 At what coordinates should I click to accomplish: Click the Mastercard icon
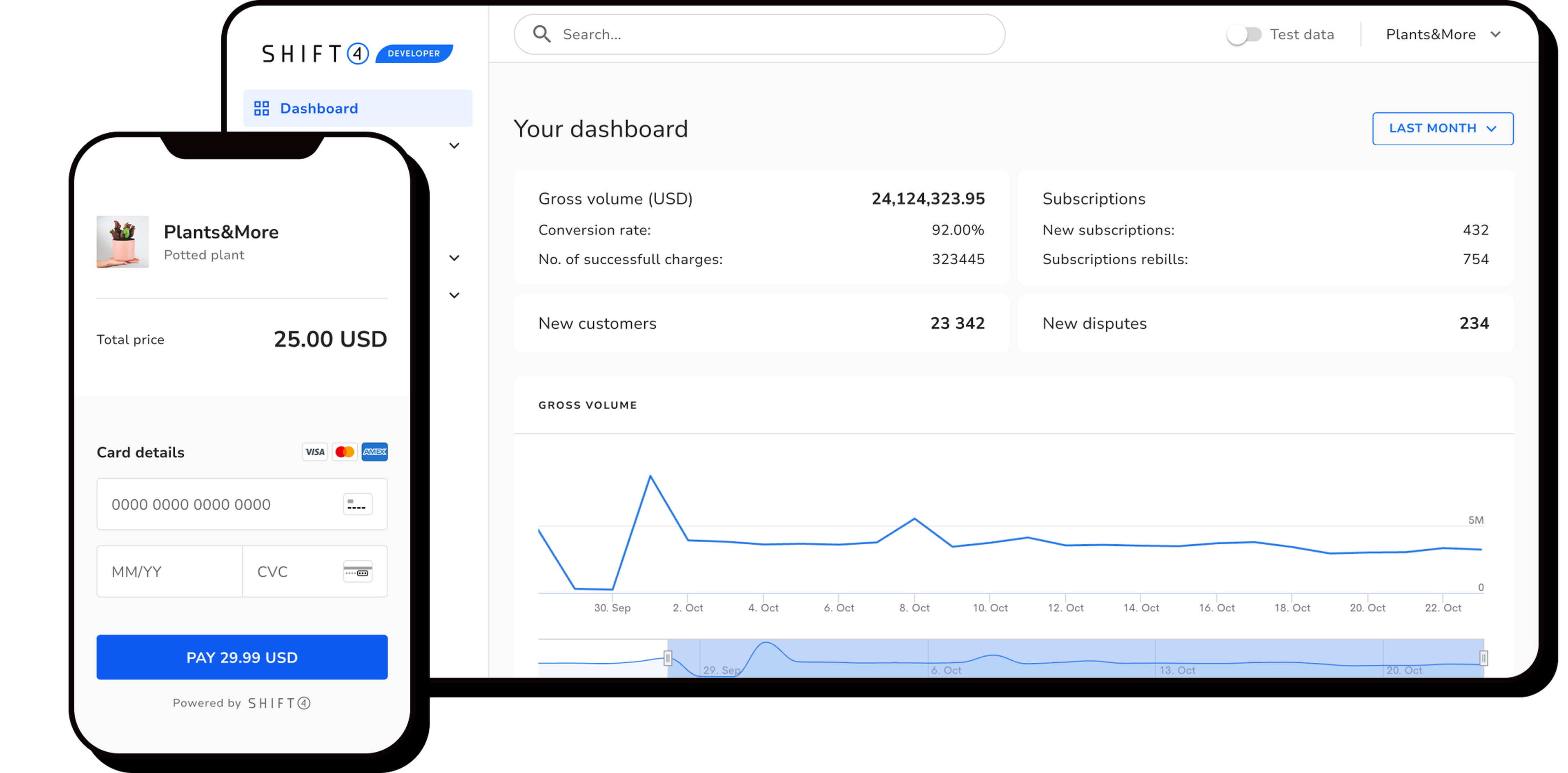pos(345,452)
